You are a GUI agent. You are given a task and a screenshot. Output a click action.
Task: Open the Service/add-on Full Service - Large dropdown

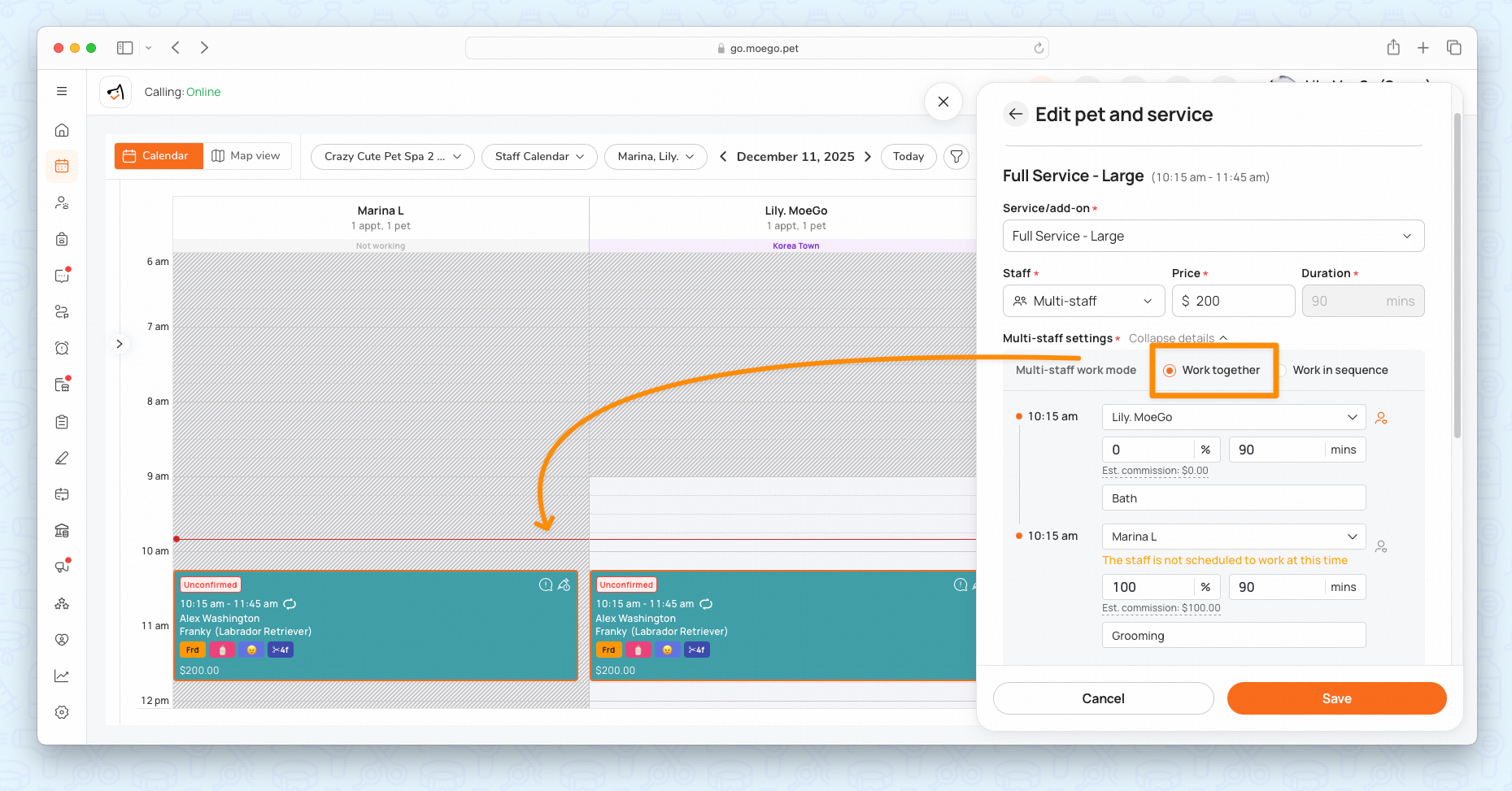pos(1213,236)
